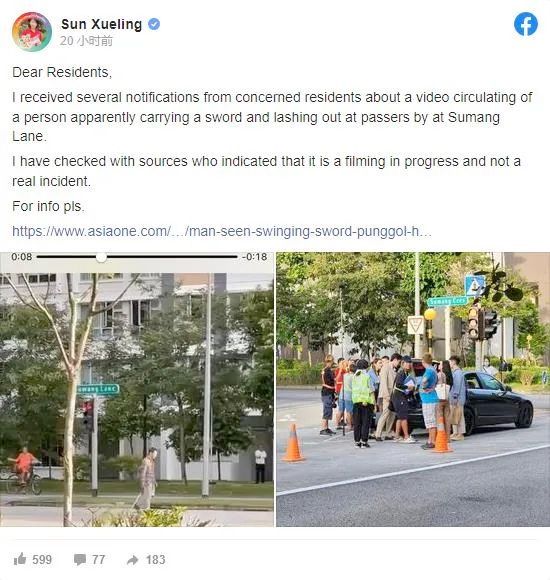
Task: Click the 183 shares count
Action: pos(155,560)
